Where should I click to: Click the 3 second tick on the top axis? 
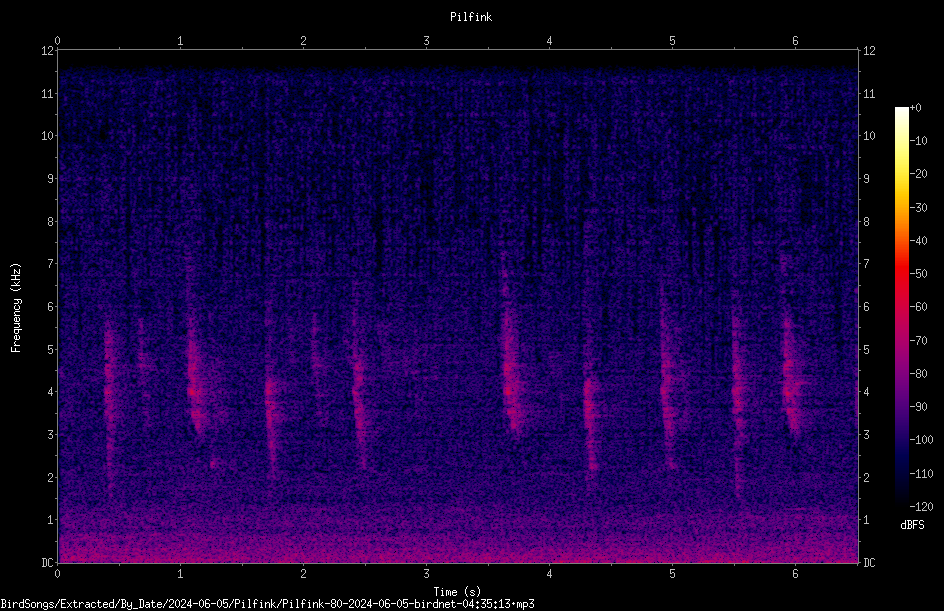[426, 41]
